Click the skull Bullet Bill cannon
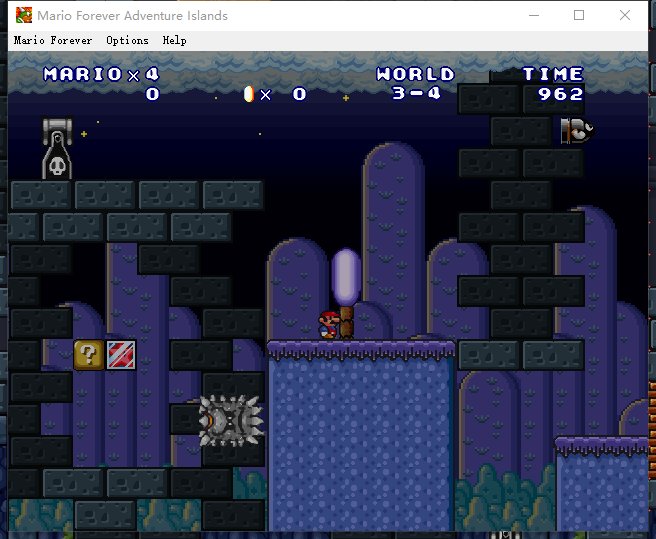 (x=57, y=148)
